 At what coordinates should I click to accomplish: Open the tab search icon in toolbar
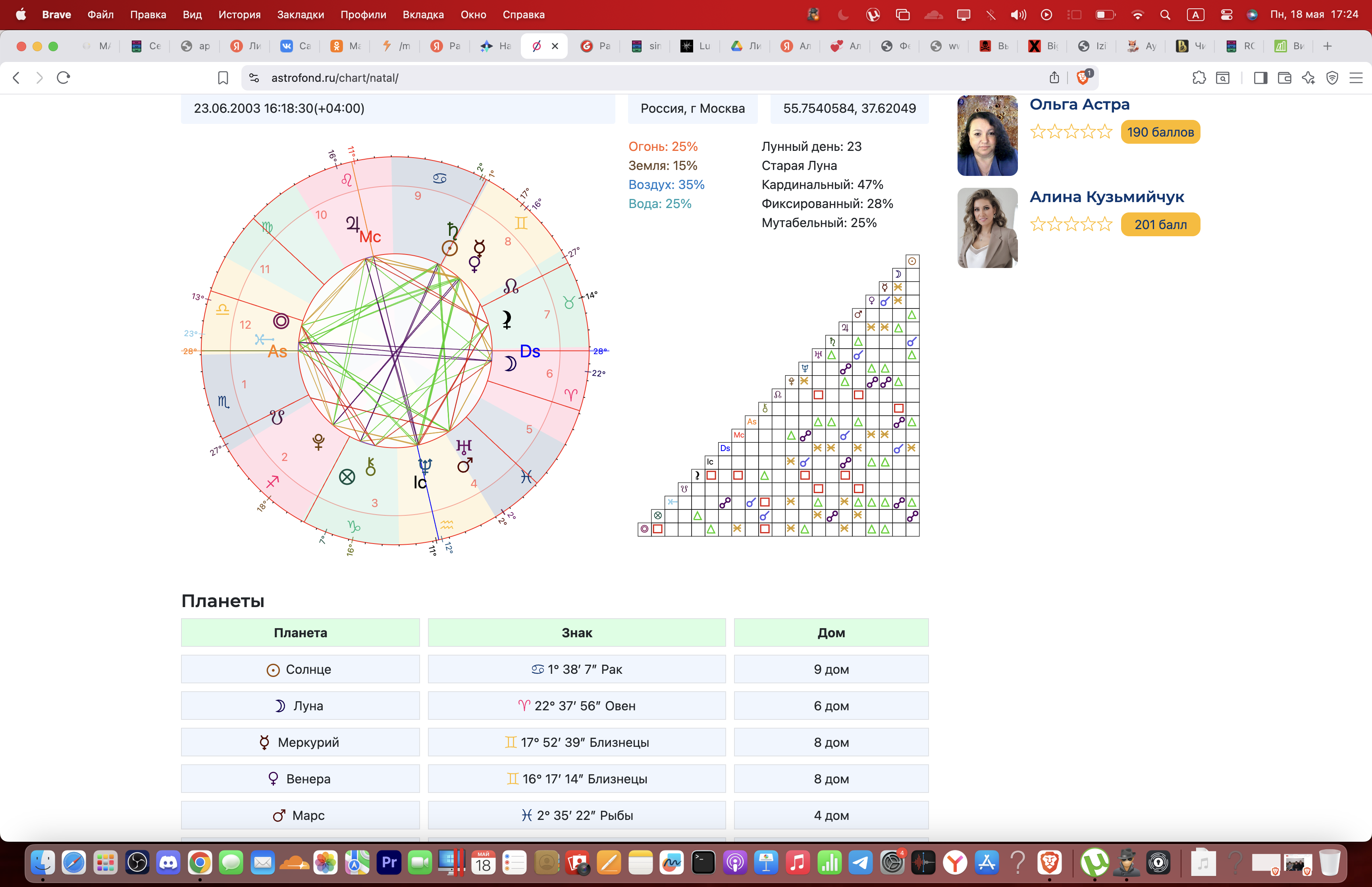pyautogui.click(x=1223, y=78)
